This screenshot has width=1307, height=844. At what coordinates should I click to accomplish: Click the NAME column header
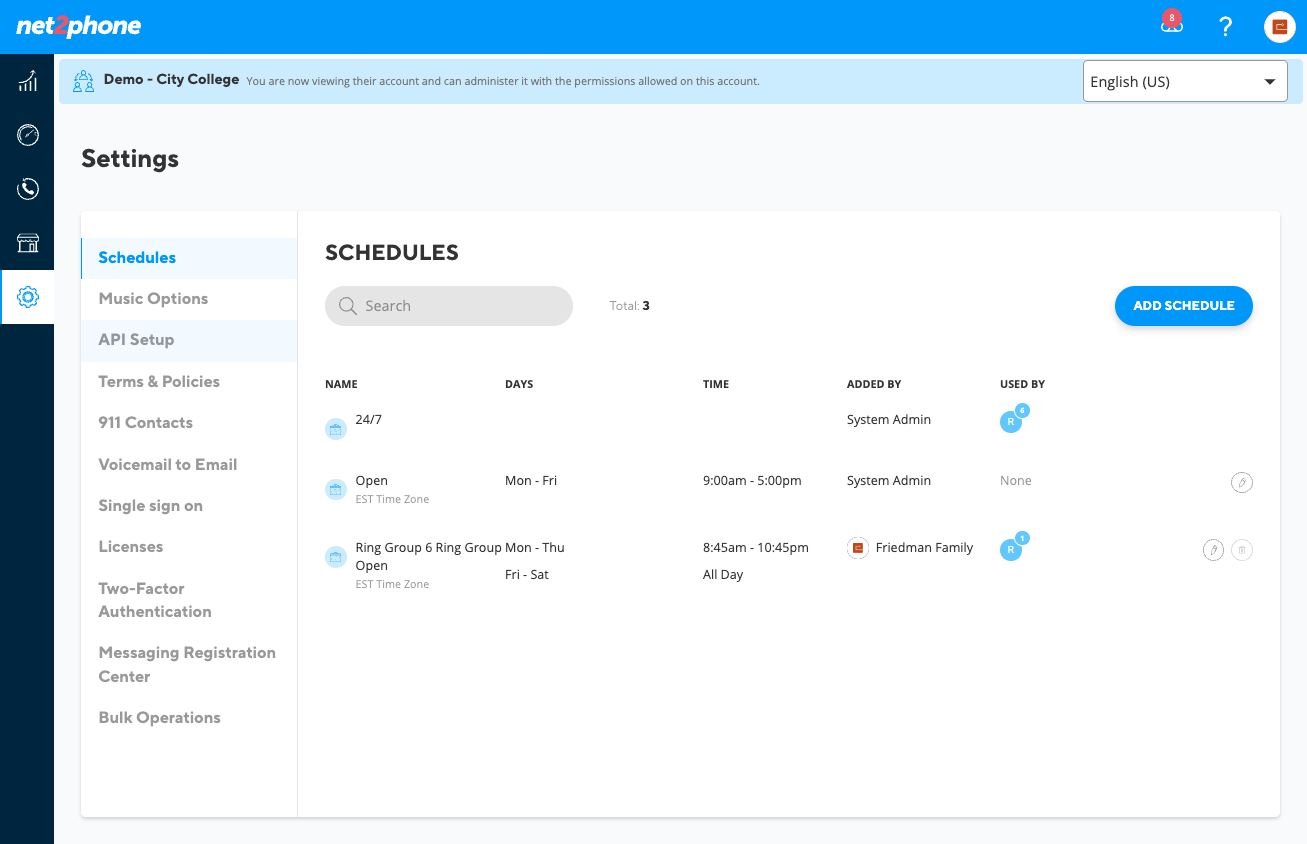(341, 384)
